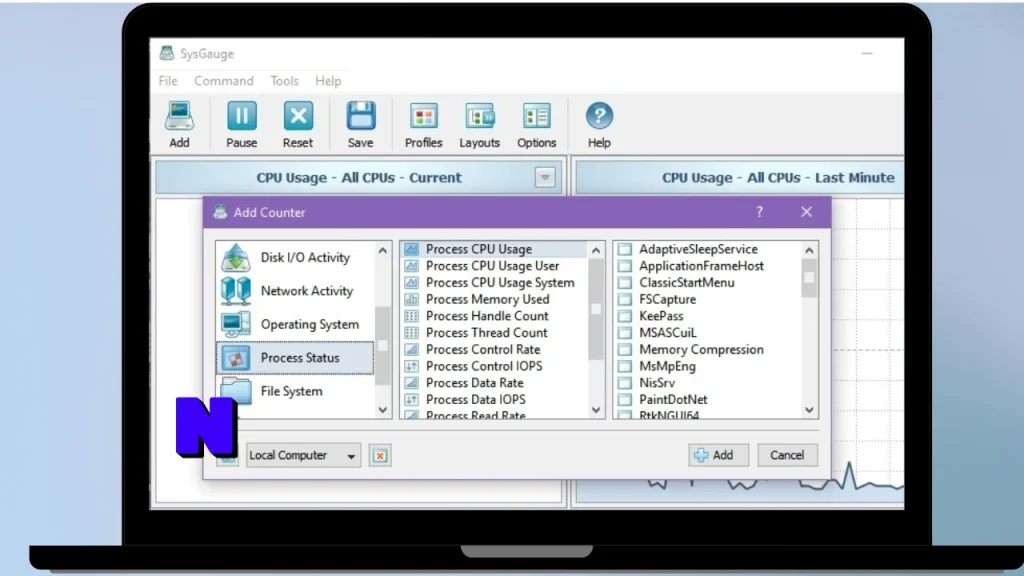This screenshot has width=1024, height=576.
Task: Click up arrow of counter list scrollbar
Action: [596, 250]
